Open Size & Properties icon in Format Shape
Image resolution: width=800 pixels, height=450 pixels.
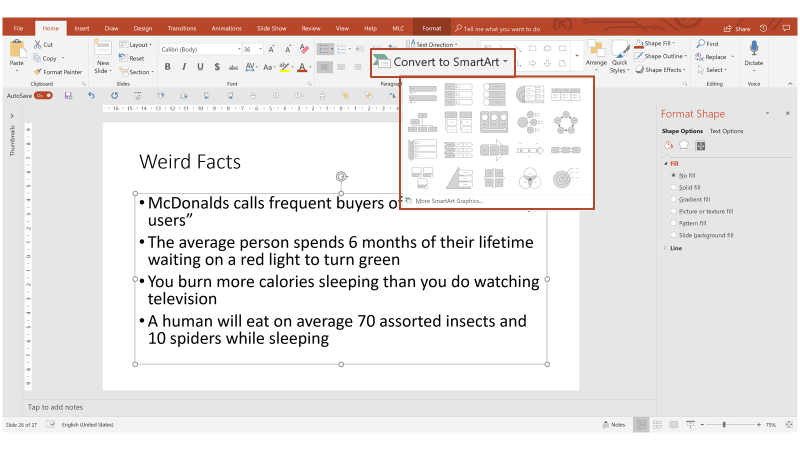701,146
